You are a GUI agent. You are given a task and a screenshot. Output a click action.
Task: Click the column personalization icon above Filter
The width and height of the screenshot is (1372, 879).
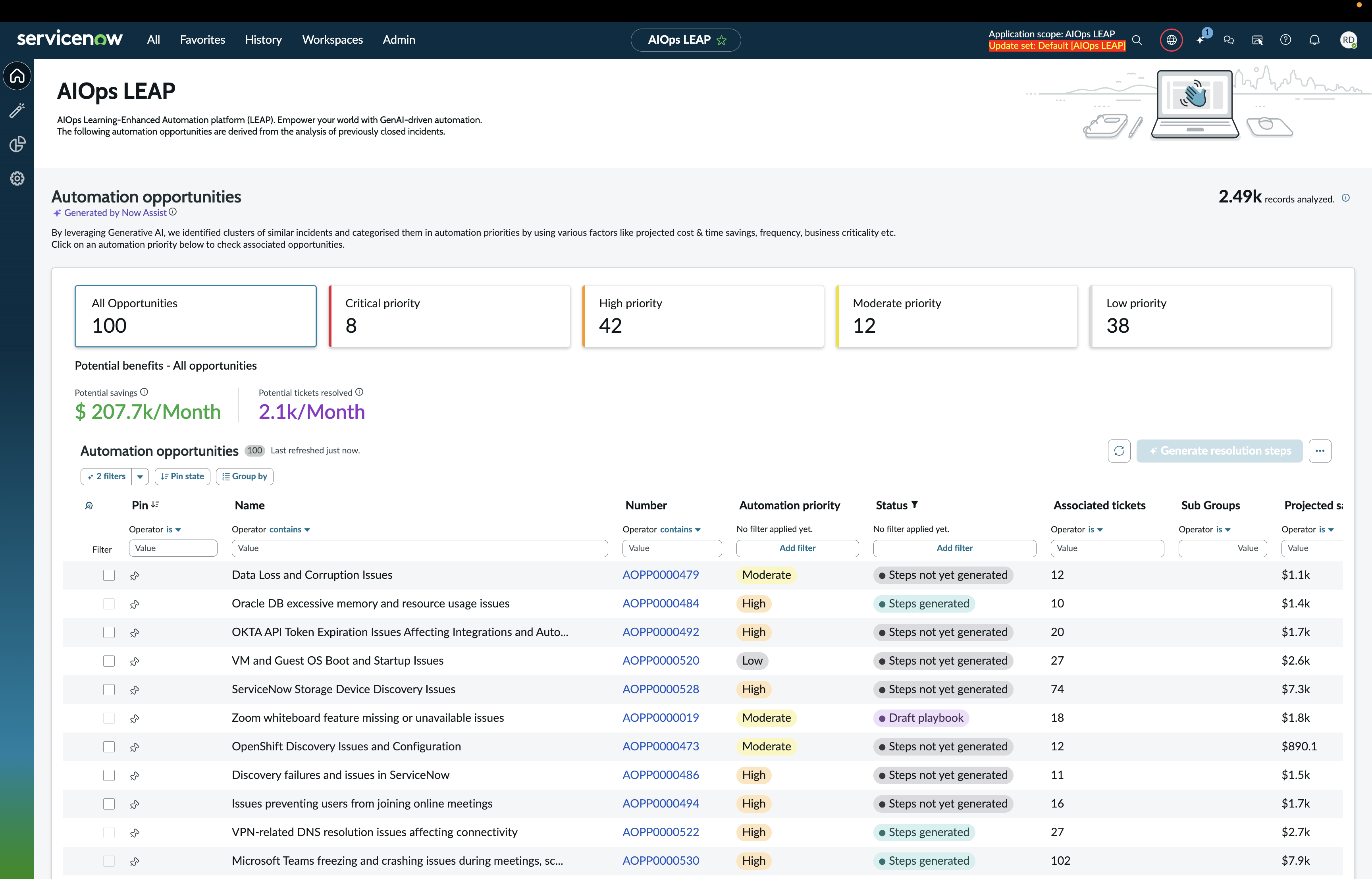[89, 506]
